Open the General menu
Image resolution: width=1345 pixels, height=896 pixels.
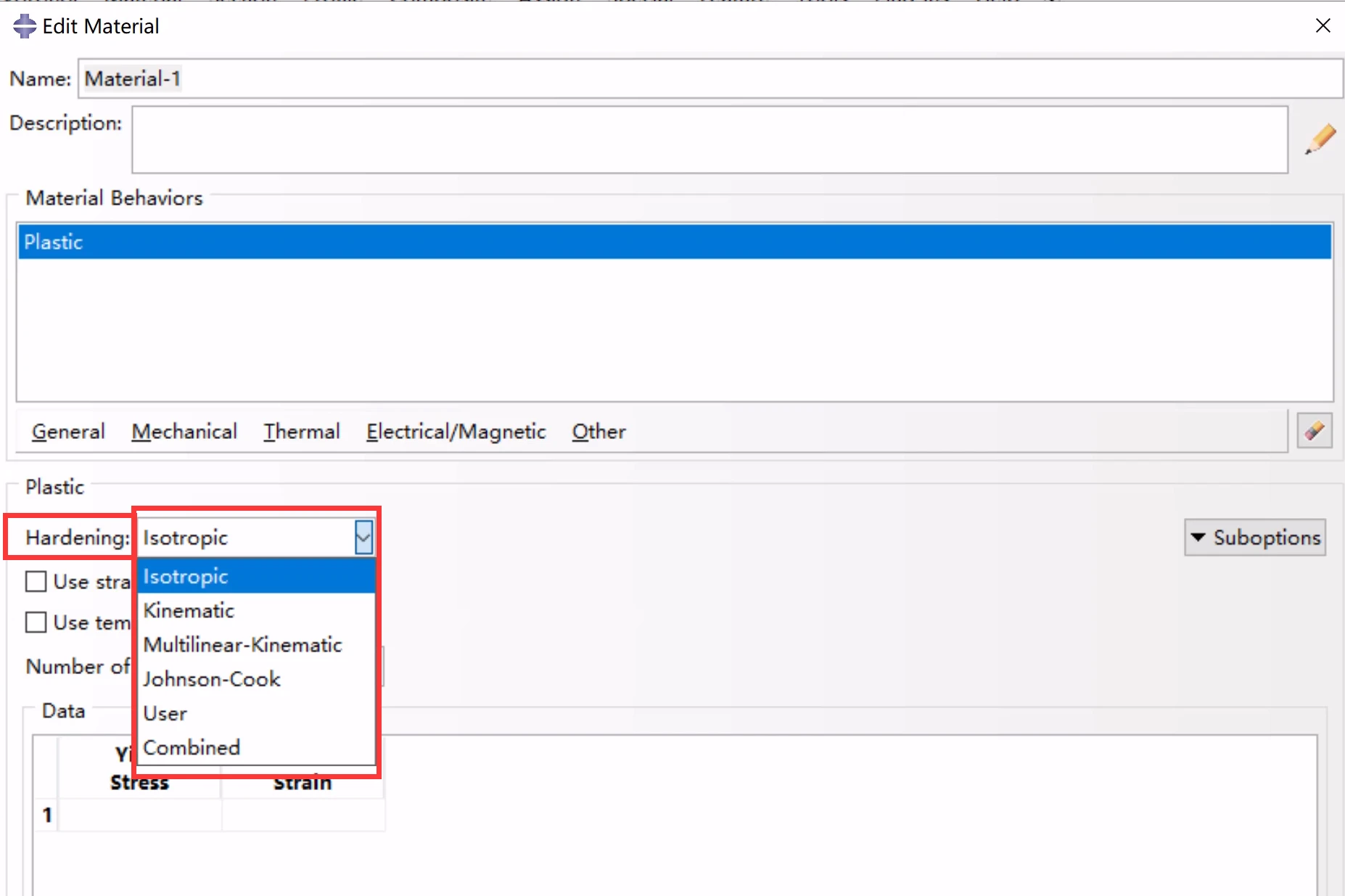[68, 432]
